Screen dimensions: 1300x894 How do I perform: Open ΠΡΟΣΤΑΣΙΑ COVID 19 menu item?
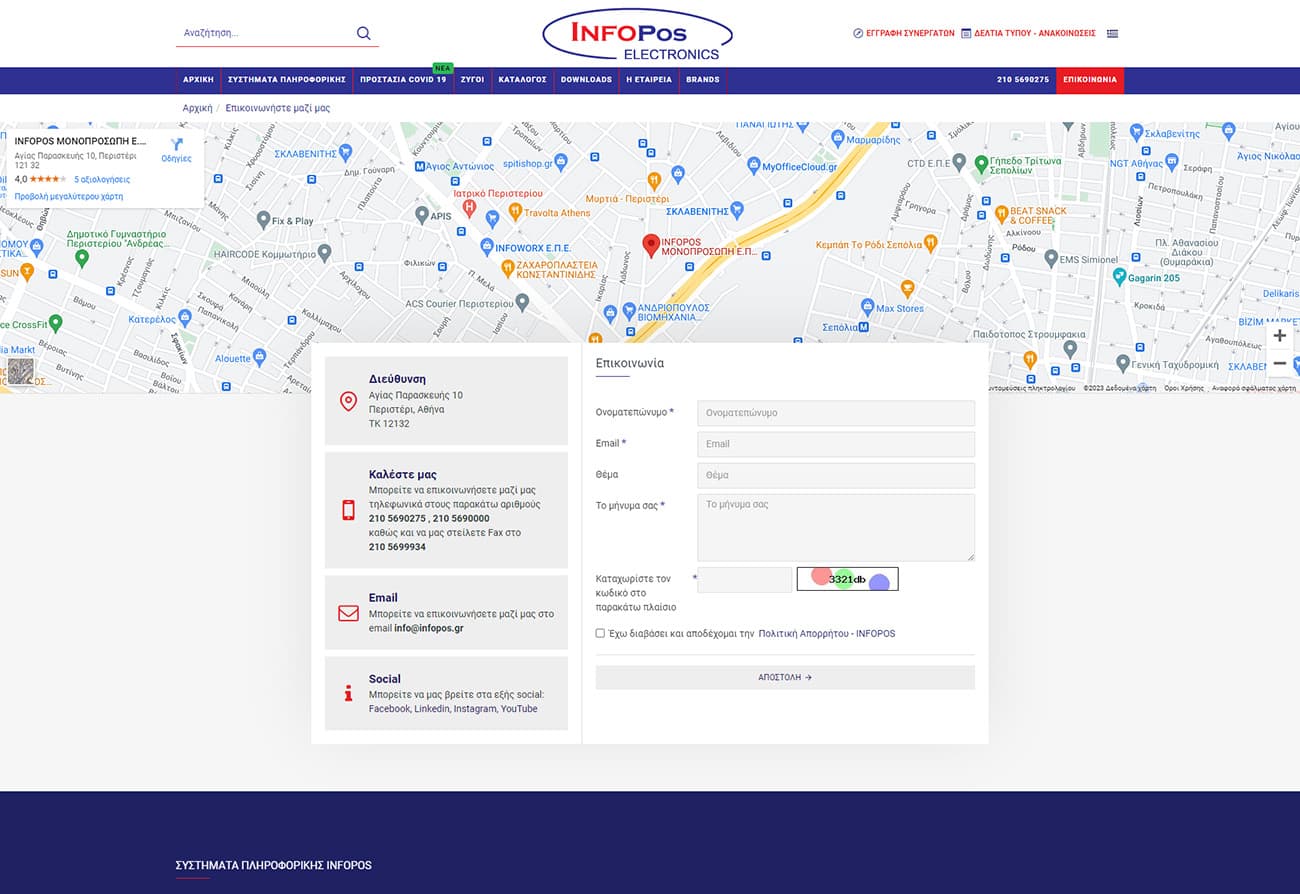click(x=403, y=80)
